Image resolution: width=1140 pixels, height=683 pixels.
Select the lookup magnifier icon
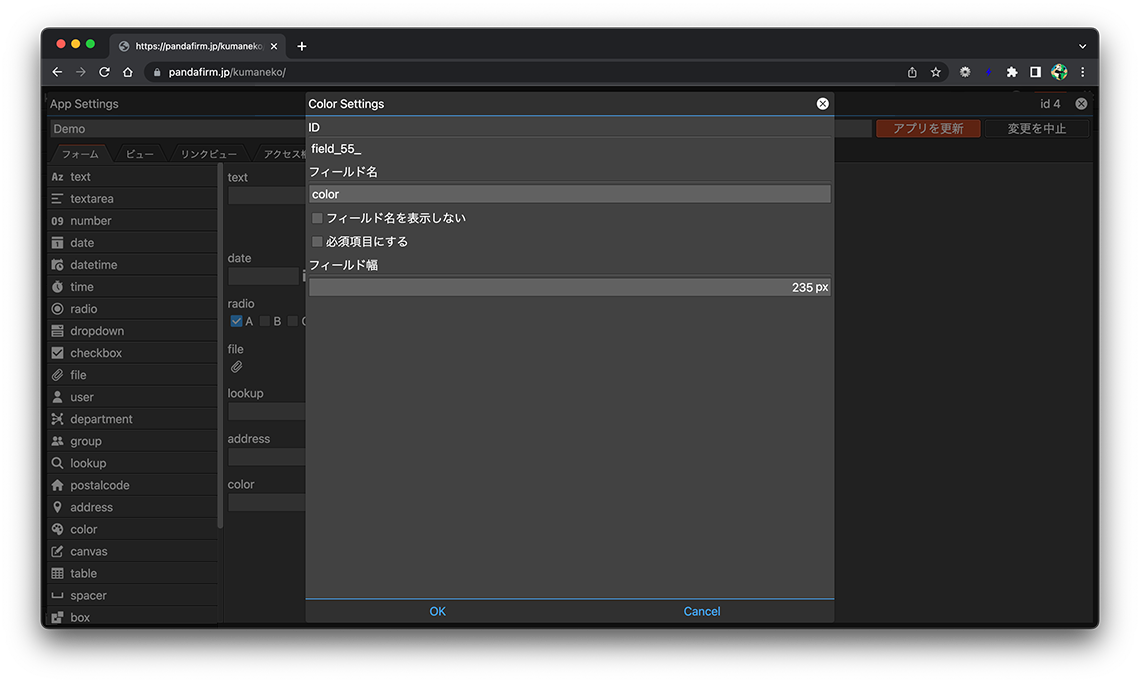click(58, 463)
